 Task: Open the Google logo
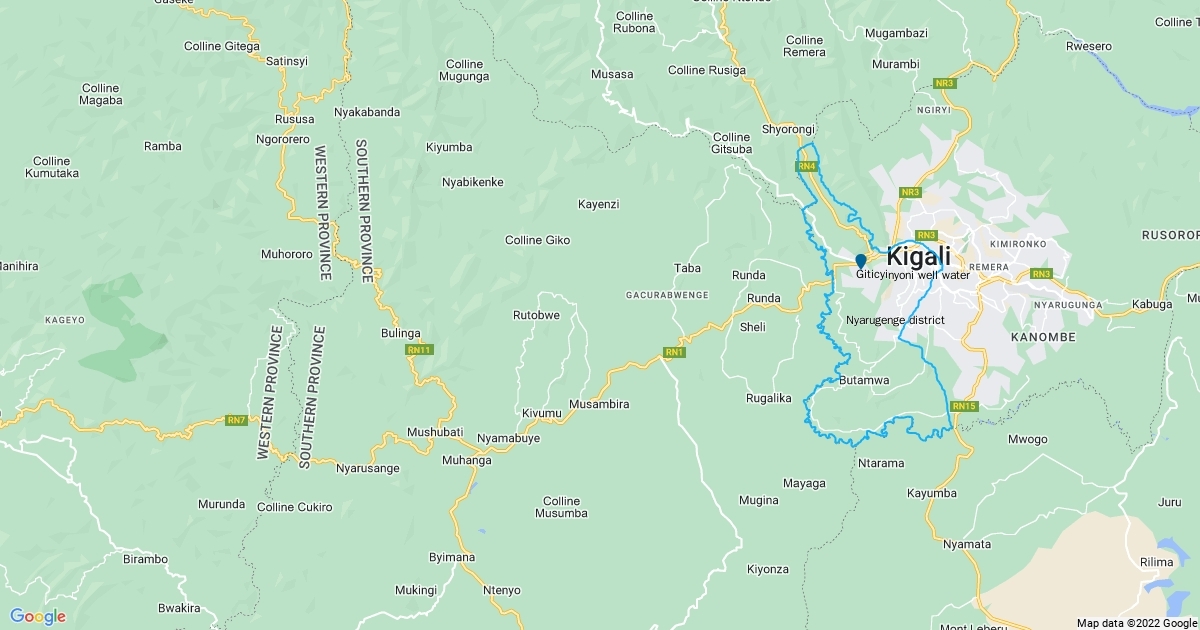pyautogui.click(x=38, y=616)
